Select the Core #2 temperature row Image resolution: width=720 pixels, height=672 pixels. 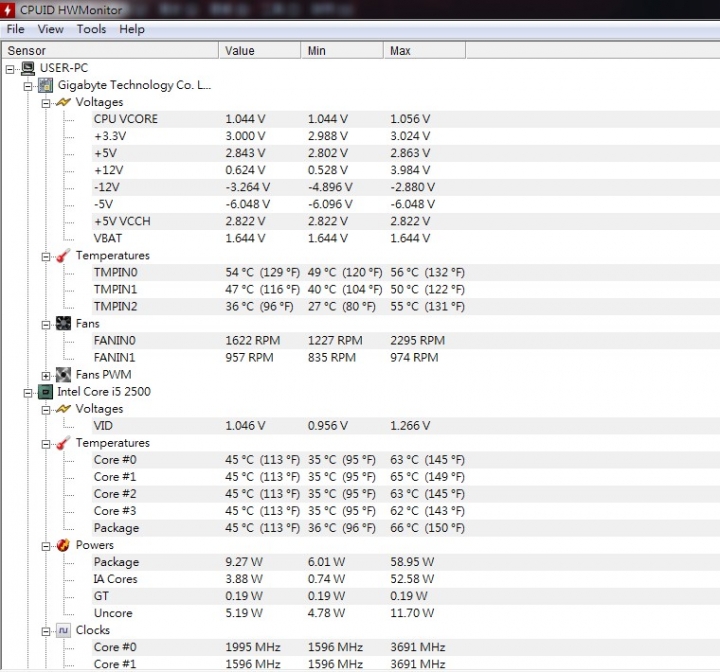pyautogui.click(x=405, y=494)
